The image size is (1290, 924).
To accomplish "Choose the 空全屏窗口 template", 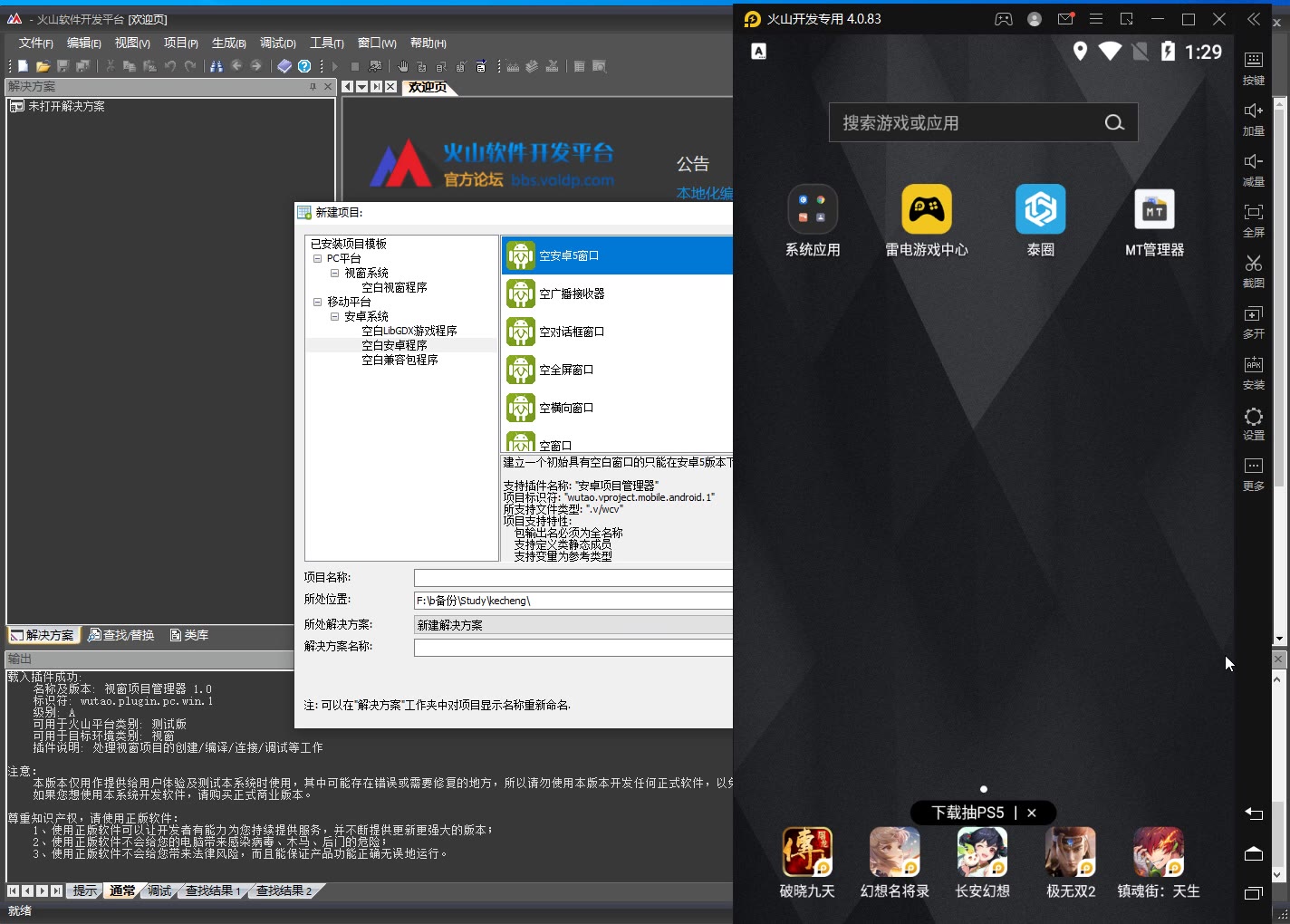I will pos(617,370).
